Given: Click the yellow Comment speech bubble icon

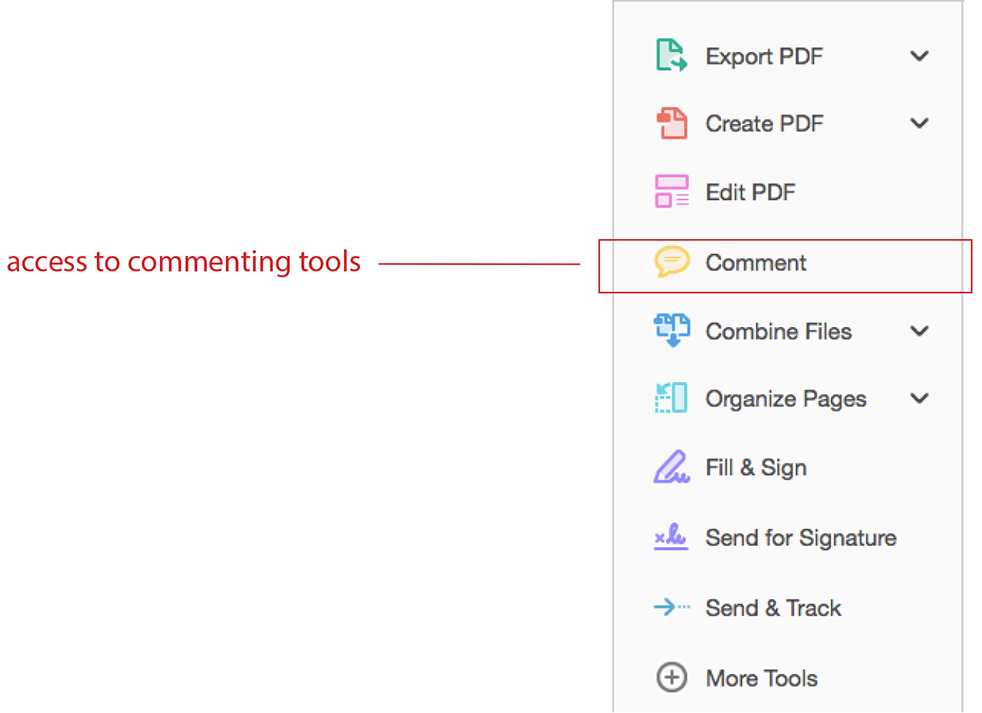Looking at the screenshot, I should click(x=671, y=262).
